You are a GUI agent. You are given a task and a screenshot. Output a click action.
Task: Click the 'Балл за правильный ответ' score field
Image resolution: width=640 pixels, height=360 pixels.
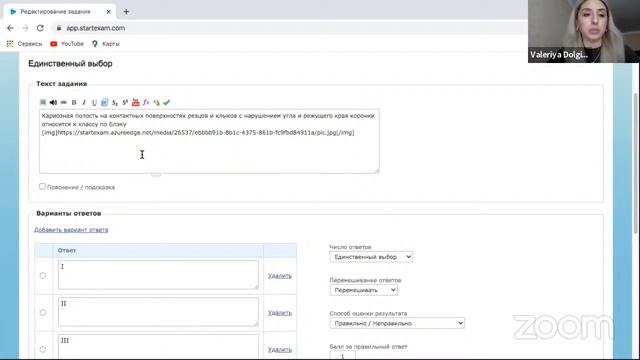pyautogui.click(x=342, y=356)
